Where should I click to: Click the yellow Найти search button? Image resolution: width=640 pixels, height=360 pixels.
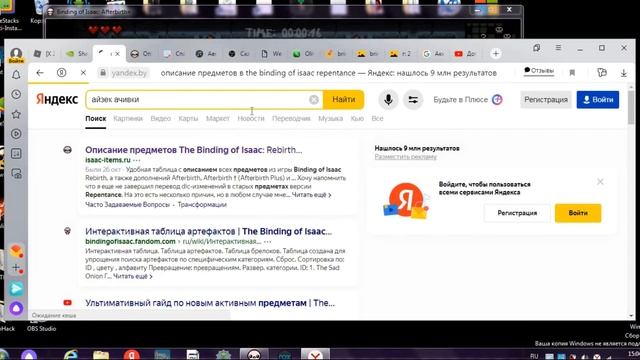[x=343, y=100]
